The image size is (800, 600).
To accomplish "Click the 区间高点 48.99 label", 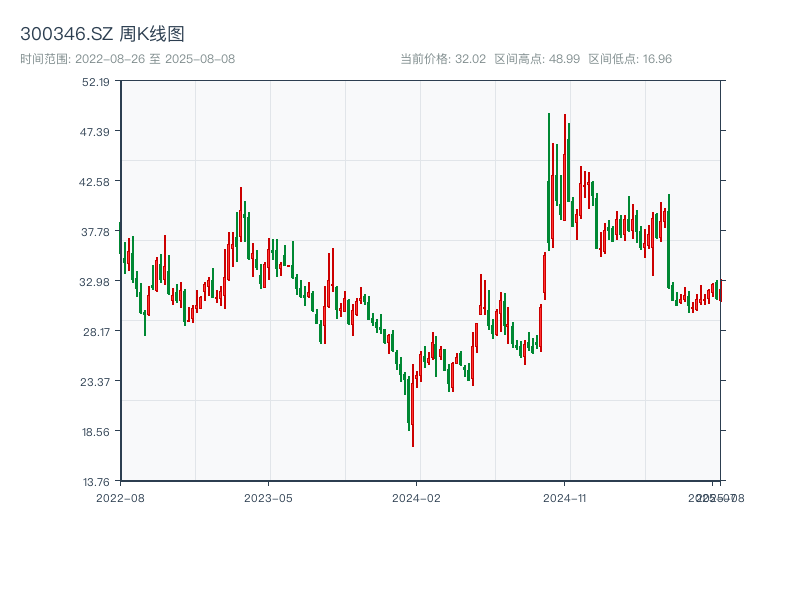I will coord(537,59).
